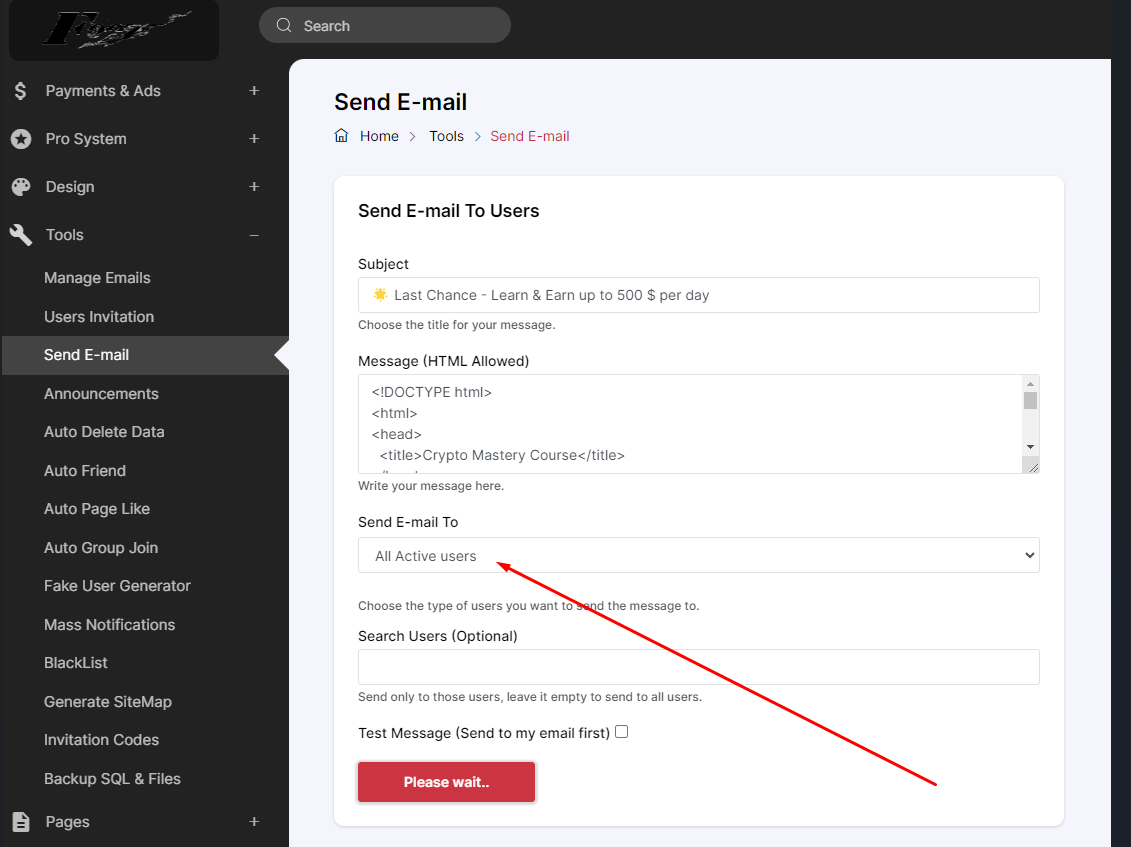
Task: Click the message textarea scroll up arrow
Action: coord(1030,384)
